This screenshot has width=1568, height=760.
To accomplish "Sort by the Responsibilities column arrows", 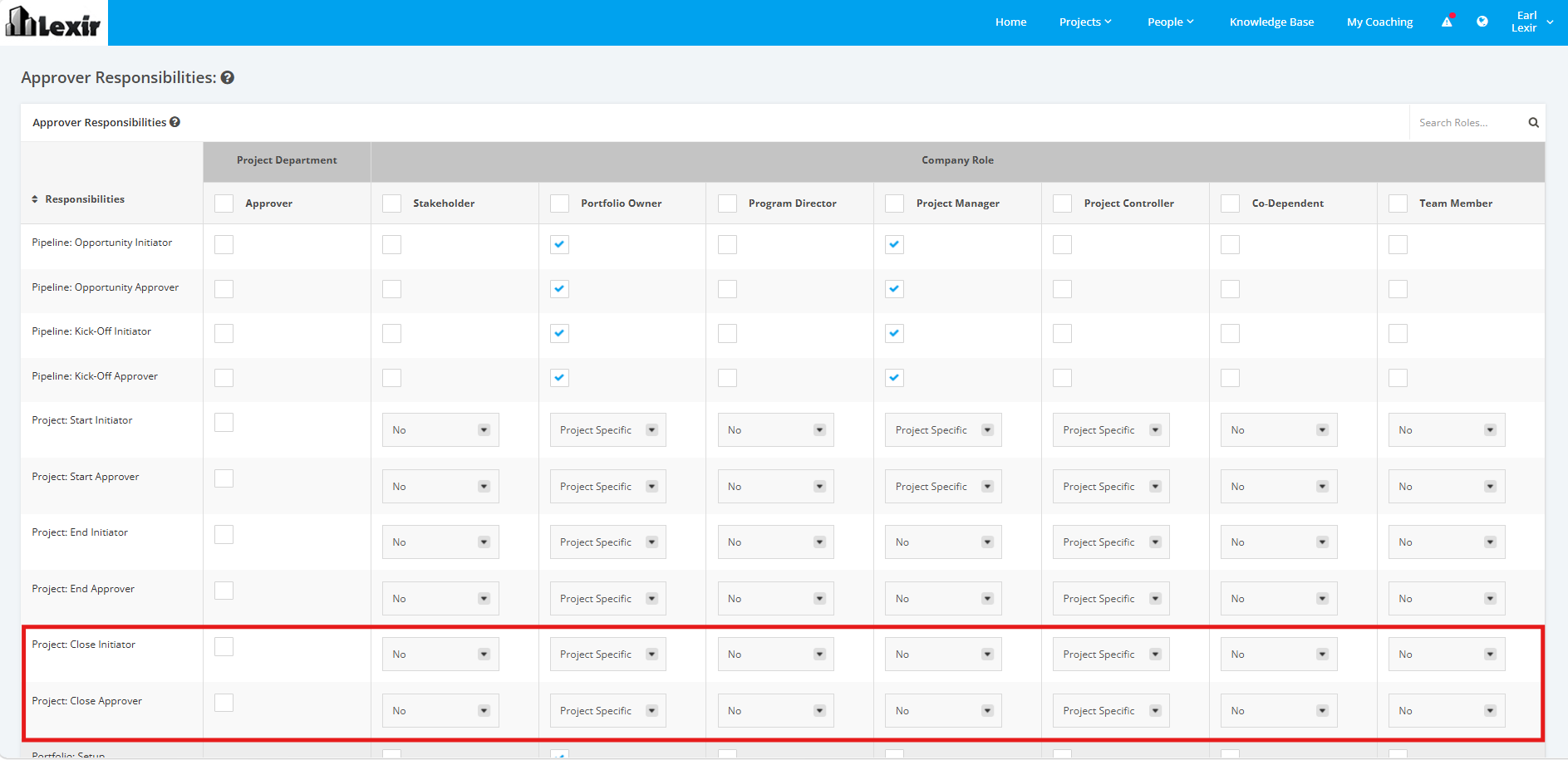I will pyautogui.click(x=35, y=199).
